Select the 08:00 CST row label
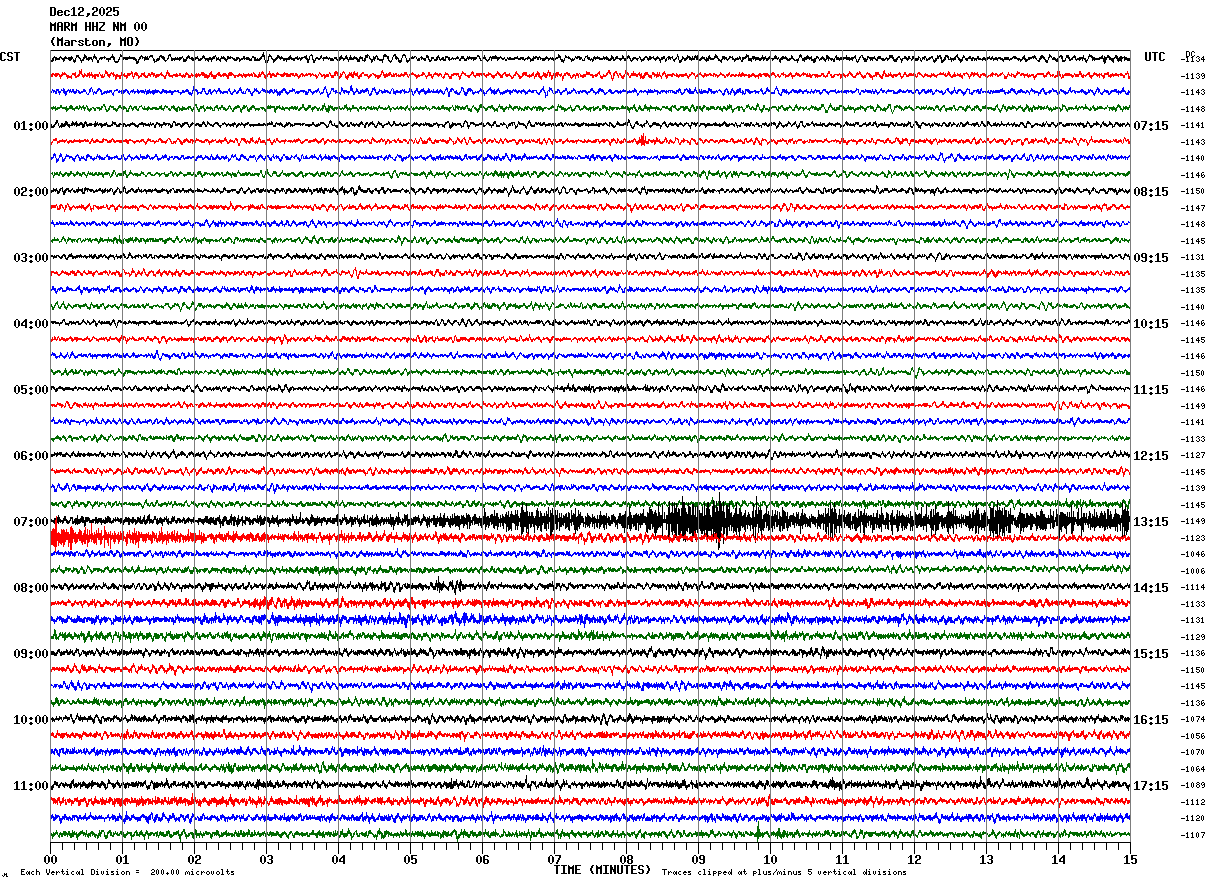This screenshot has width=1210, height=886. pyautogui.click(x=31, y=588)
